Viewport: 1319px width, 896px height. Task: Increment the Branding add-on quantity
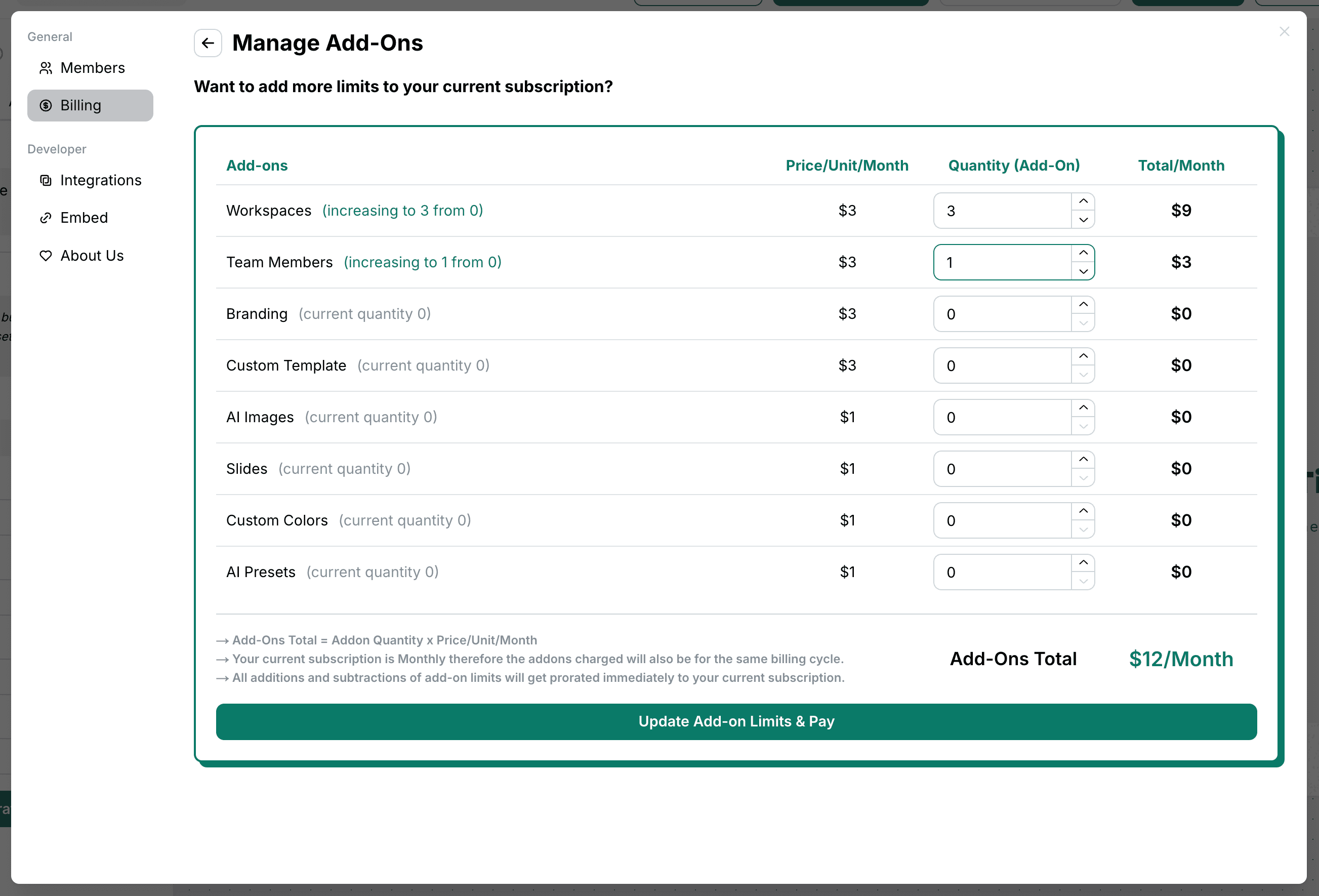point(1084,304)
